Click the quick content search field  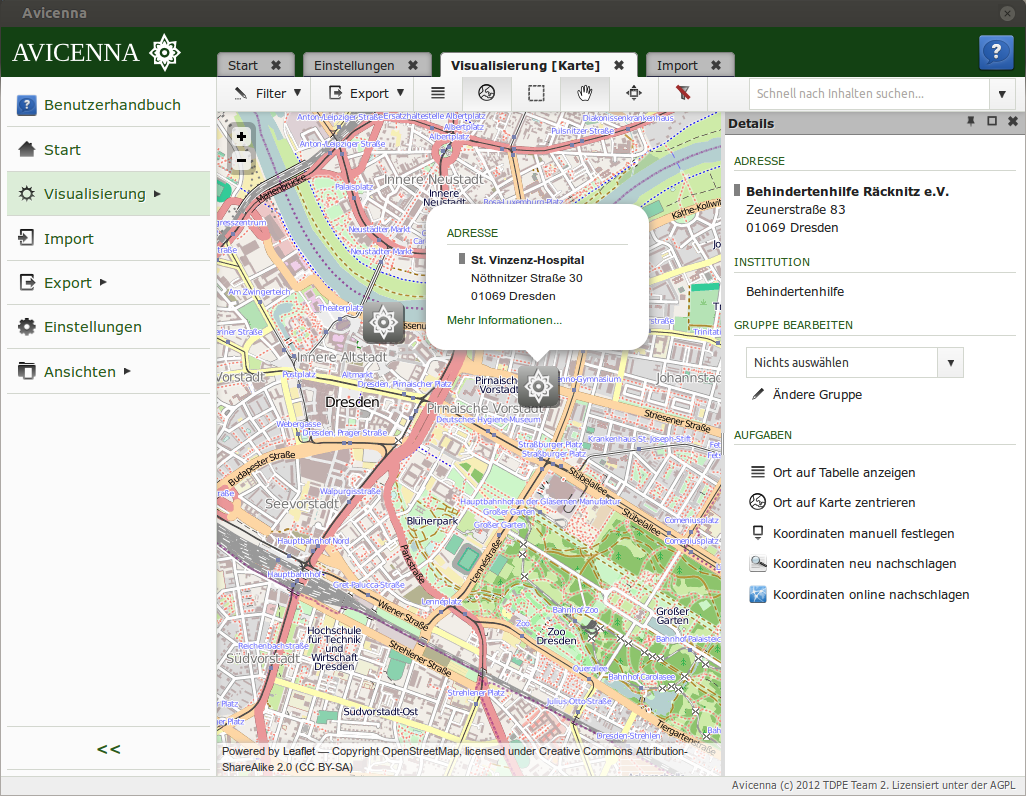tap(868, 94)
